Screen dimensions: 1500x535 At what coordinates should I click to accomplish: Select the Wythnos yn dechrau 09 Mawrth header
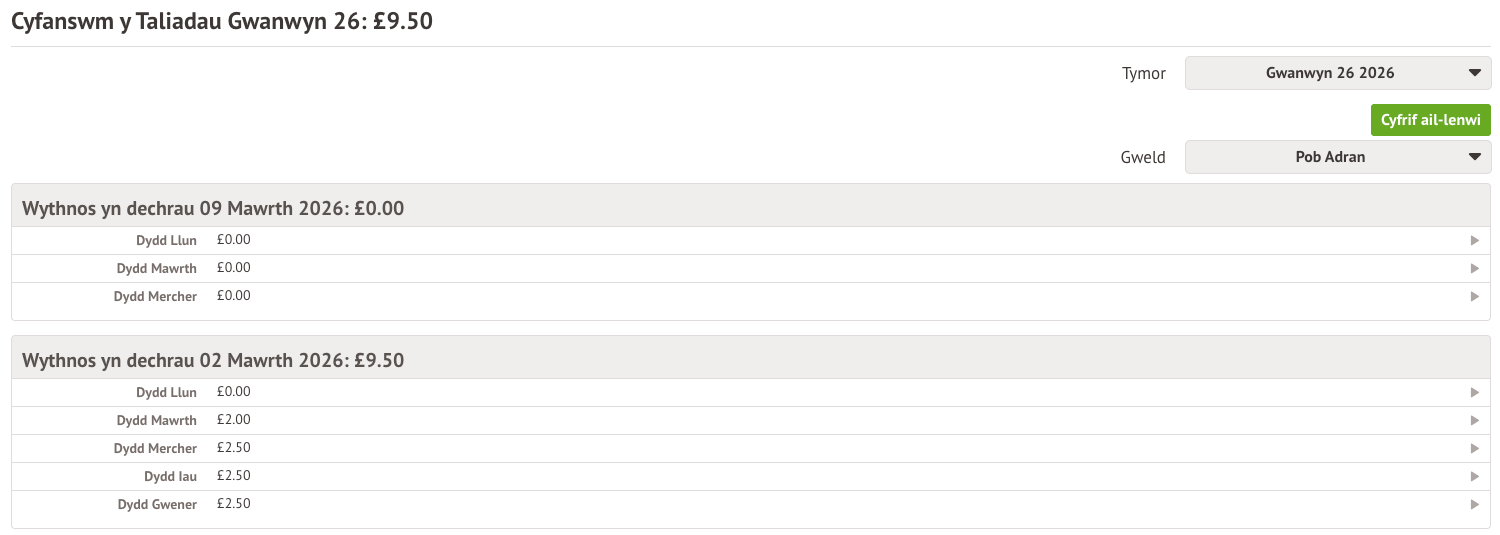(213, 208)
